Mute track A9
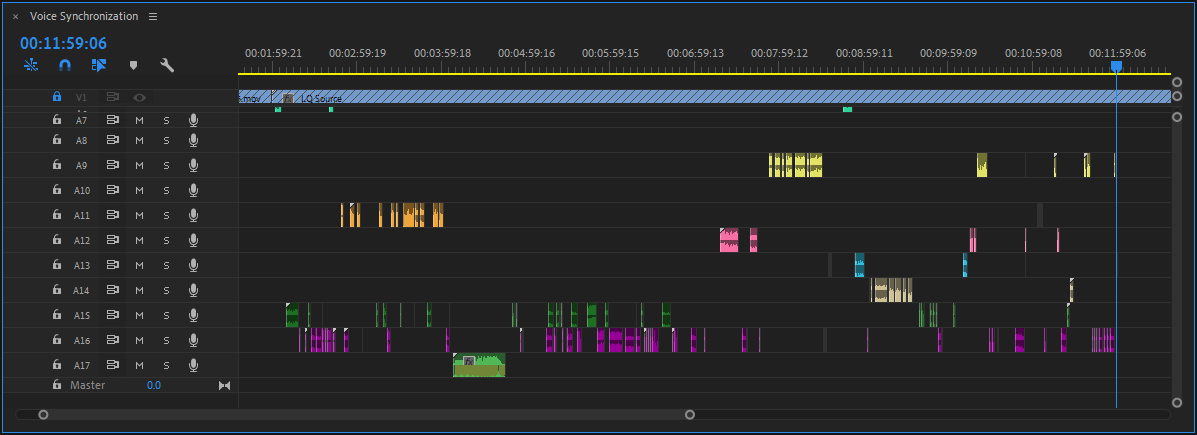This screenshot has height=435, width=1197. (139, 165)
